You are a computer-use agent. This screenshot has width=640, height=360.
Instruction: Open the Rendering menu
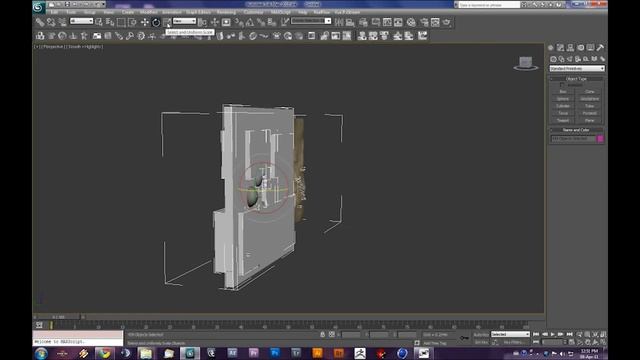tap(226, 12)
